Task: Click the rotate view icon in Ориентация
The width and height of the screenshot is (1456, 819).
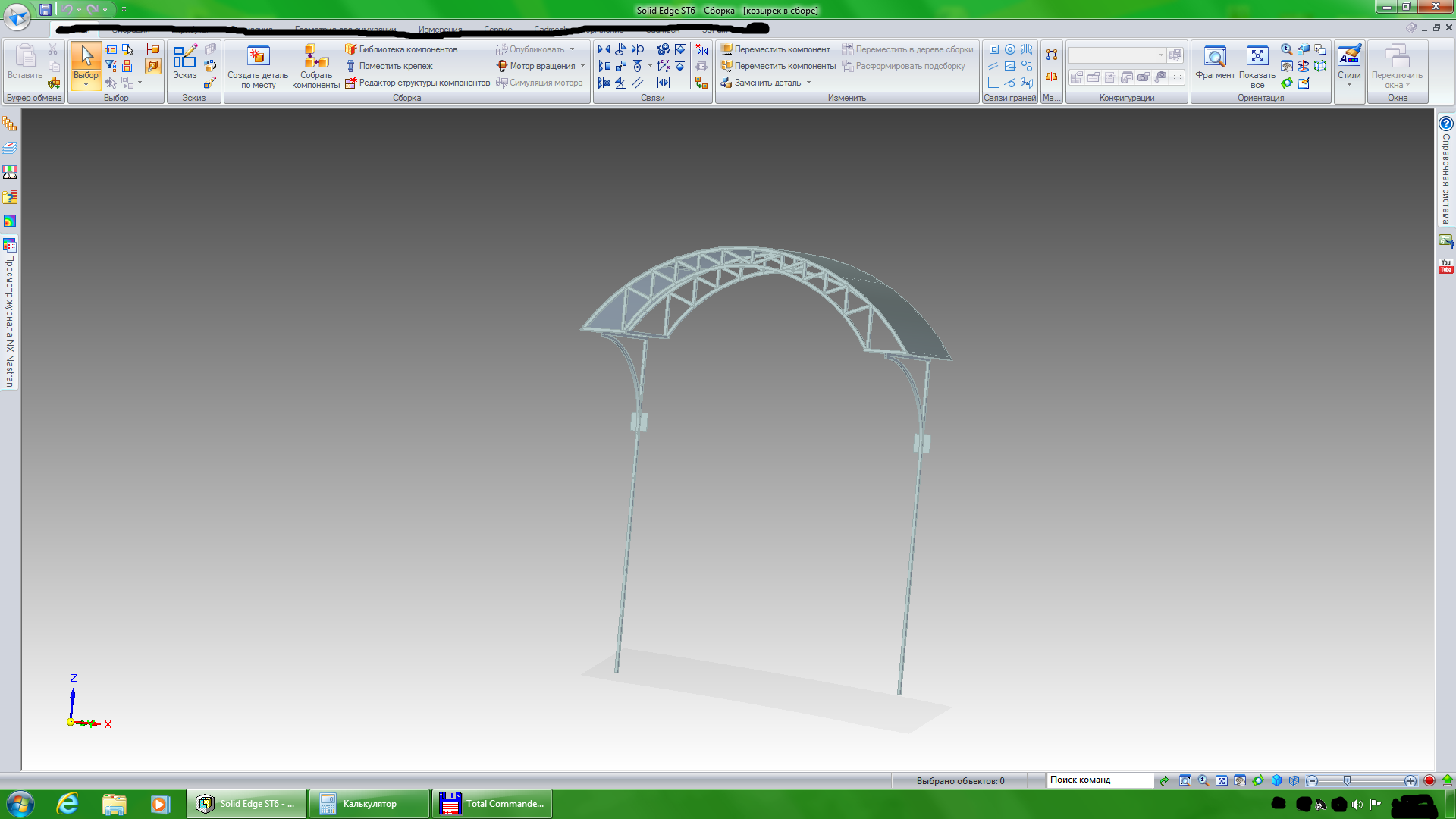Action: [x=1287, y=83]
